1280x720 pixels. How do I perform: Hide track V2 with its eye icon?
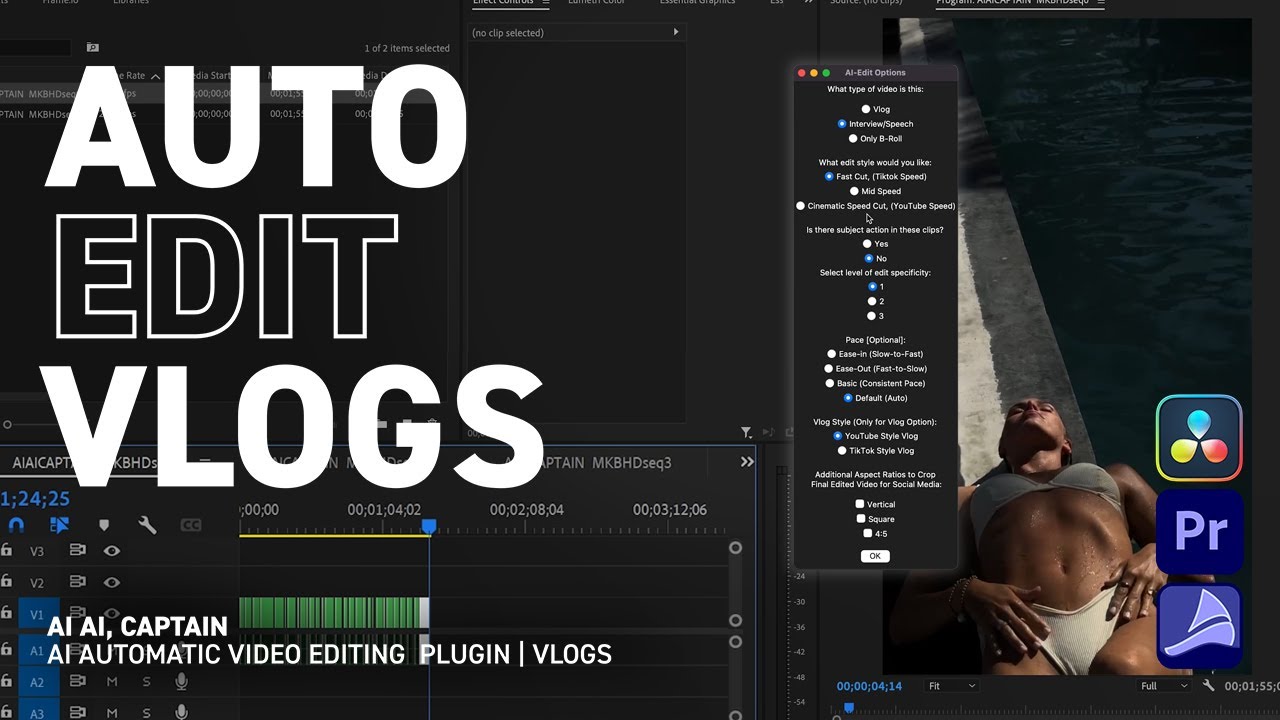point(111,582)
